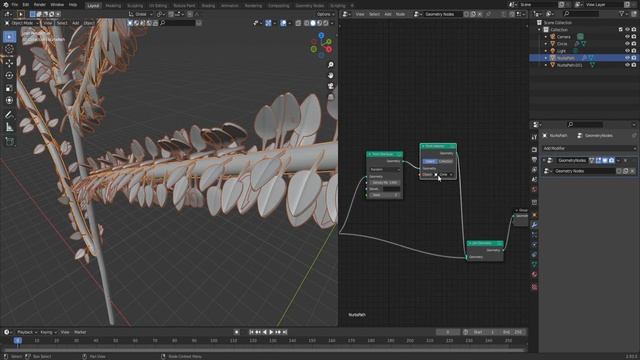Hide the Camera object in outliner

[x=627, y=37]
